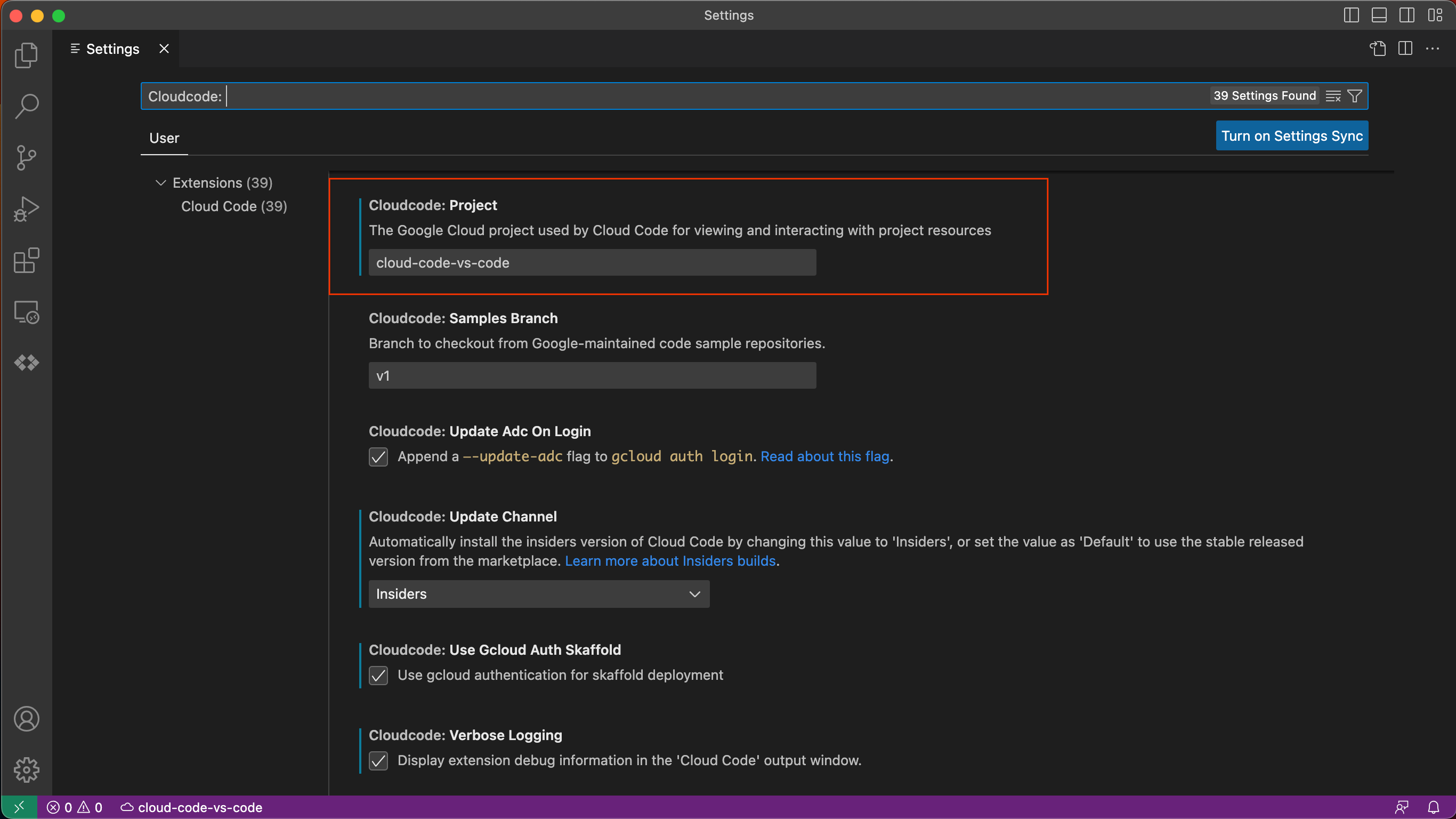Viewport: 1456px width, 819px height.
Task: Open the Explorer view in the activity bar
Action: [x=26, y=55]
